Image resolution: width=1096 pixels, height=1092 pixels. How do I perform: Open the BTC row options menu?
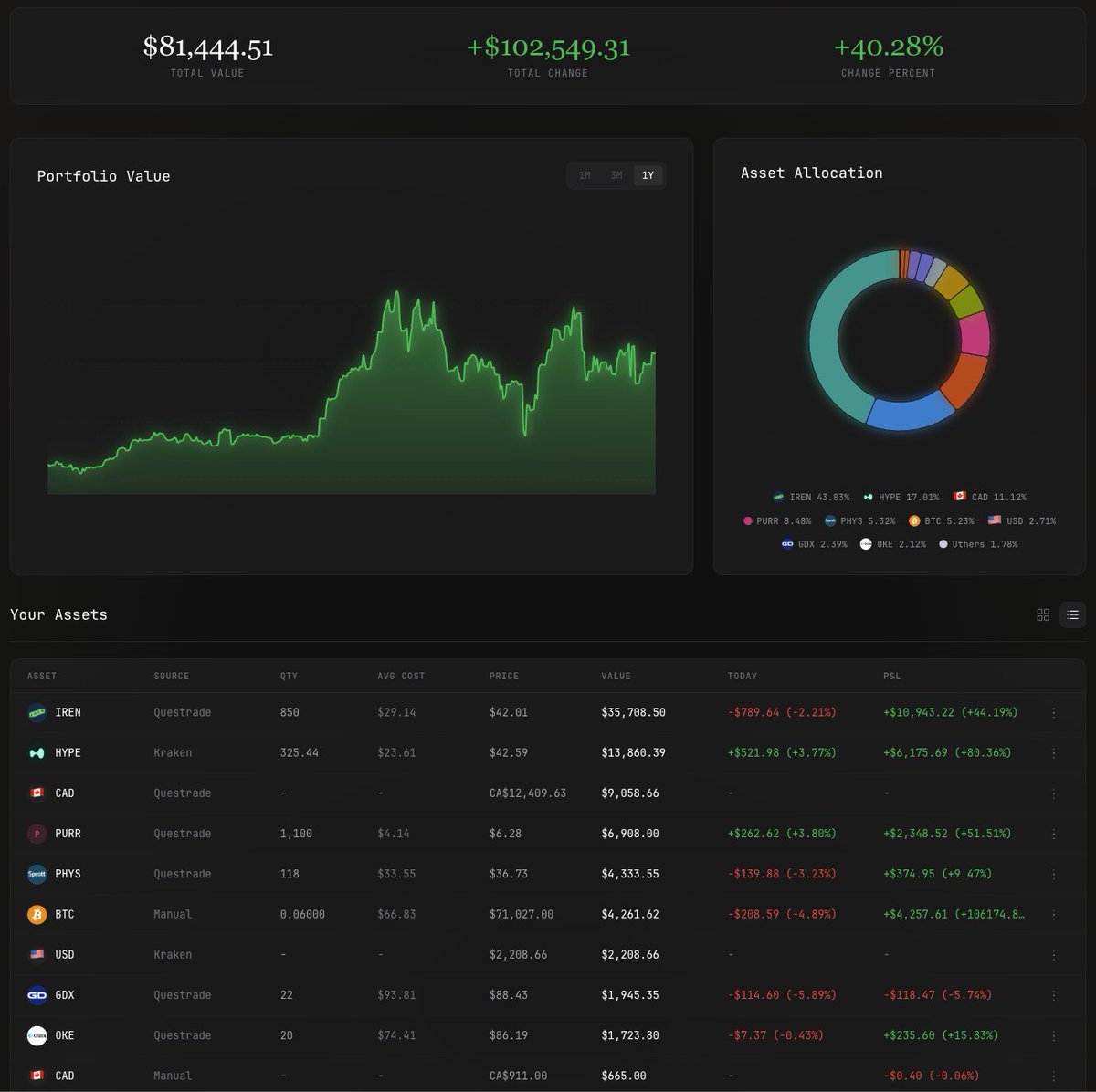[1054, 915]
